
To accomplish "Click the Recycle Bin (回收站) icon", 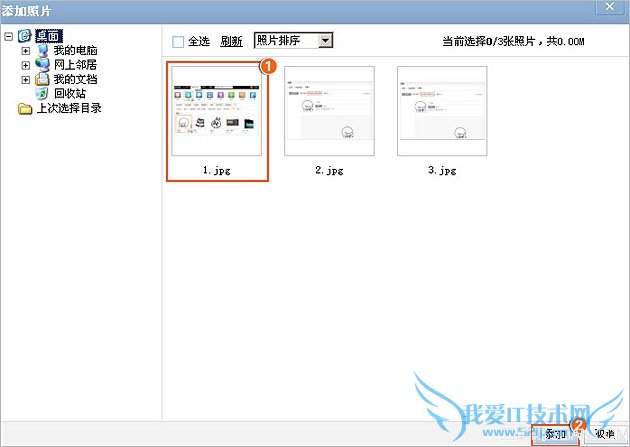I will point(42,94).
